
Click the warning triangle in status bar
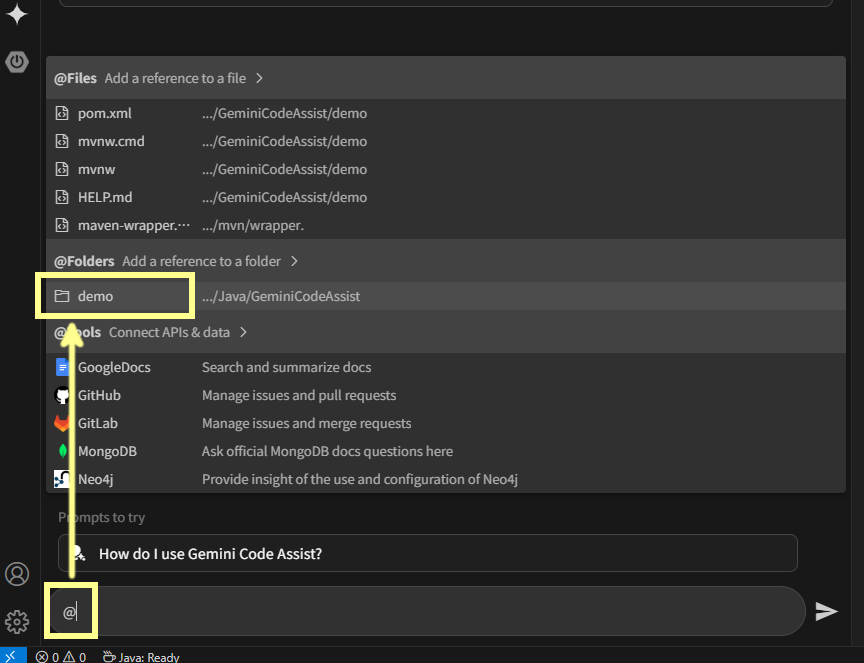pyautogui.click(x=69, y=657)
